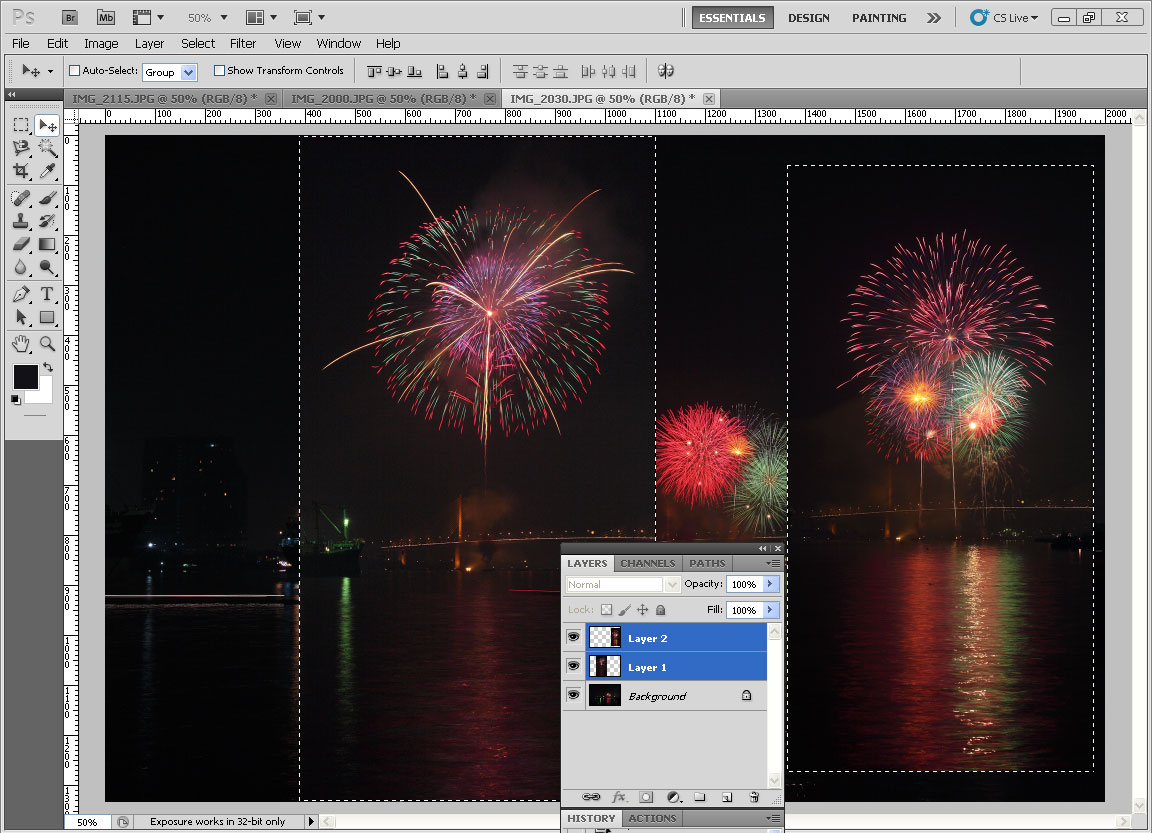Launch Adobe Bridge from the top bar

pyautogui.click(x=69, y=17)
